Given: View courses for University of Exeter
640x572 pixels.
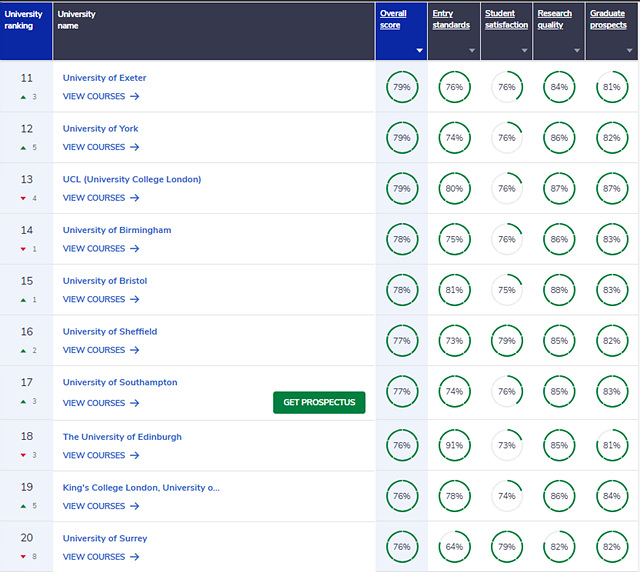Looking at the screenshot, I should [x=101, y=96].
